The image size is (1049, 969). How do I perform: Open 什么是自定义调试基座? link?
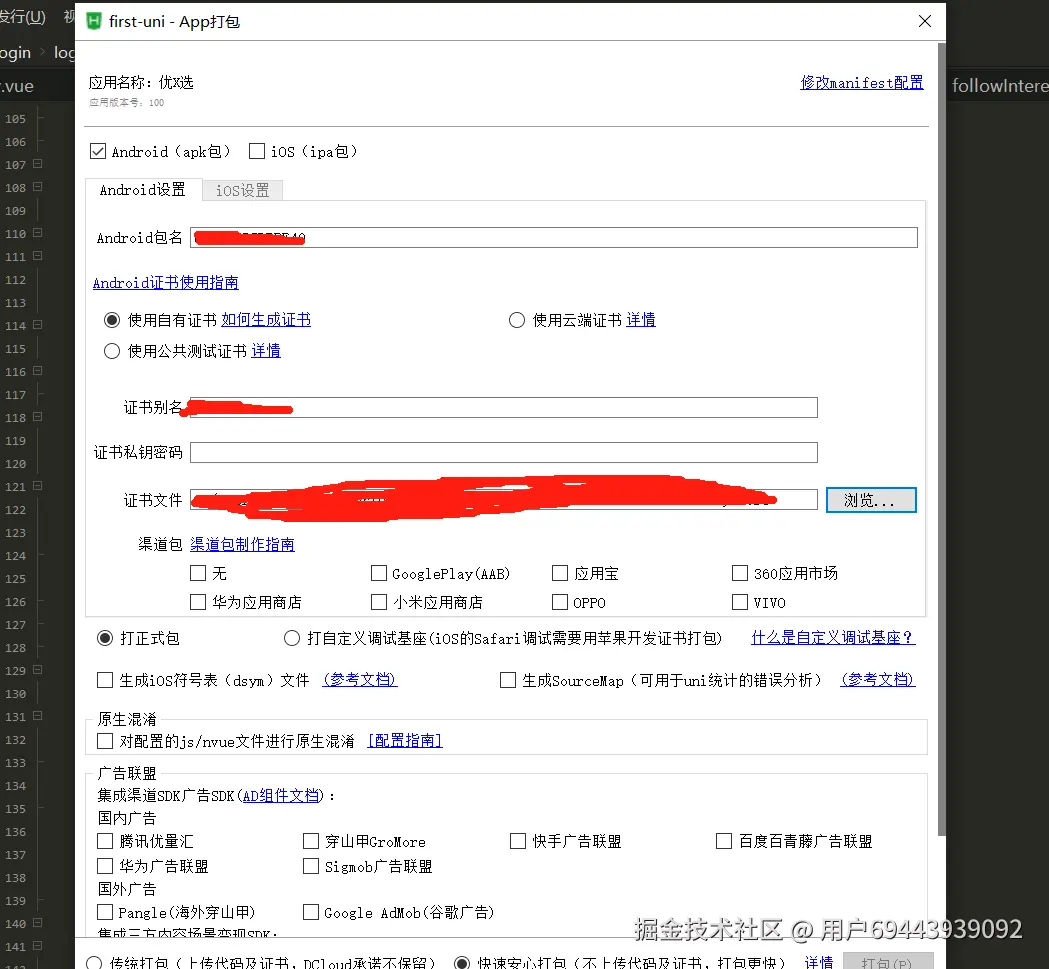[833, 638]
